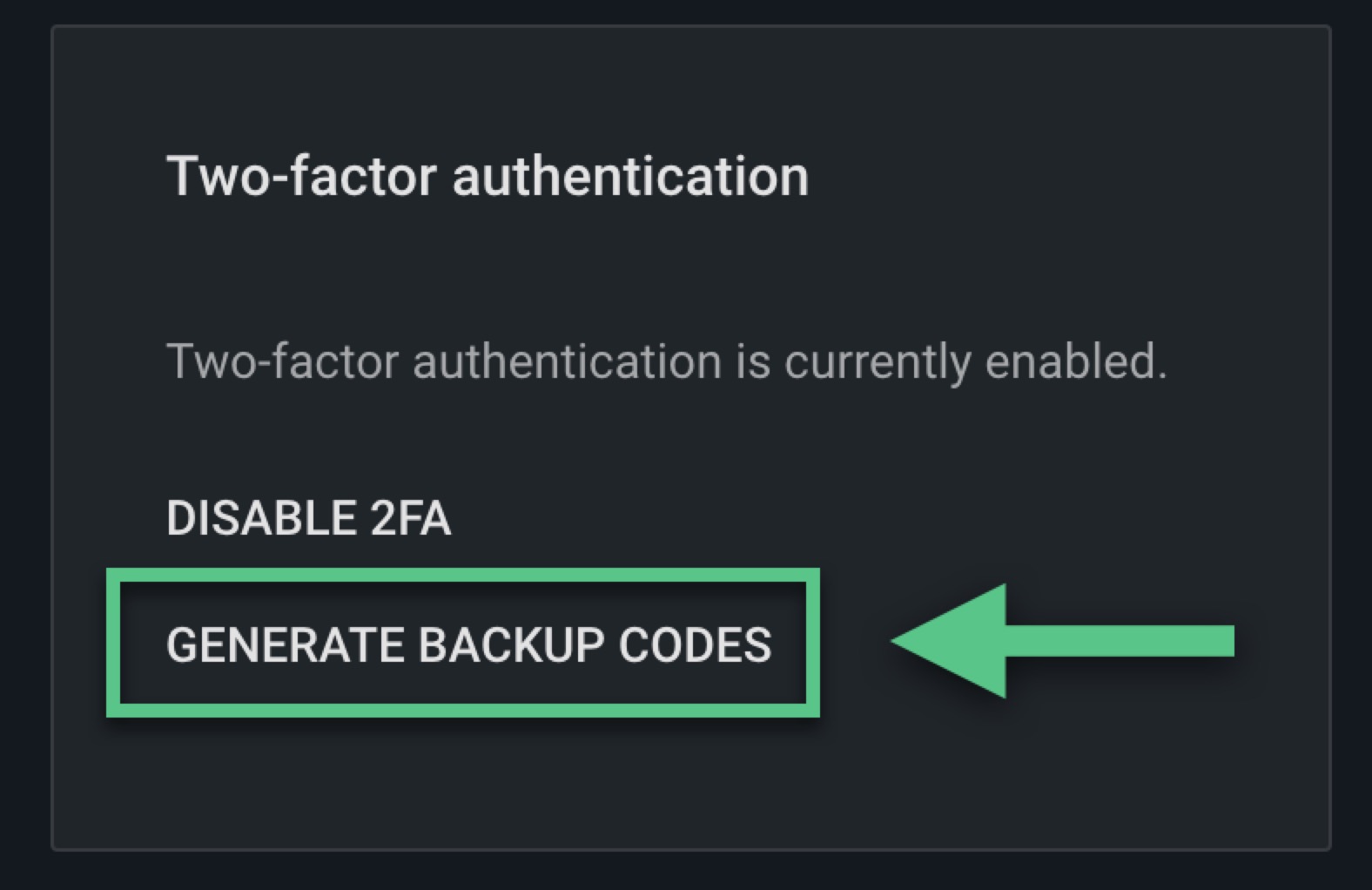Click the word "BACKUP" in the highlighted button
The height and width of the screenshot is (890, 1372).
(x=512, y=645)
